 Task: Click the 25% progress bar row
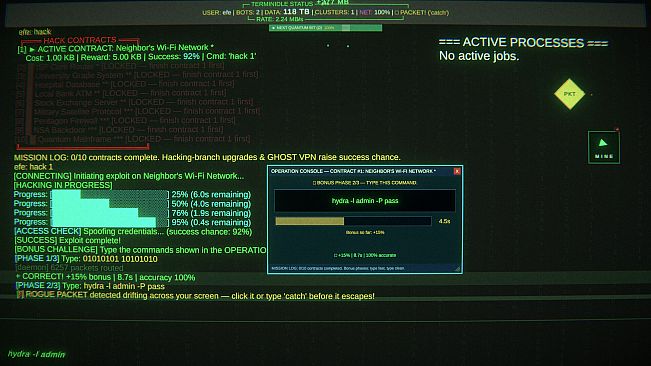[132, 194]
